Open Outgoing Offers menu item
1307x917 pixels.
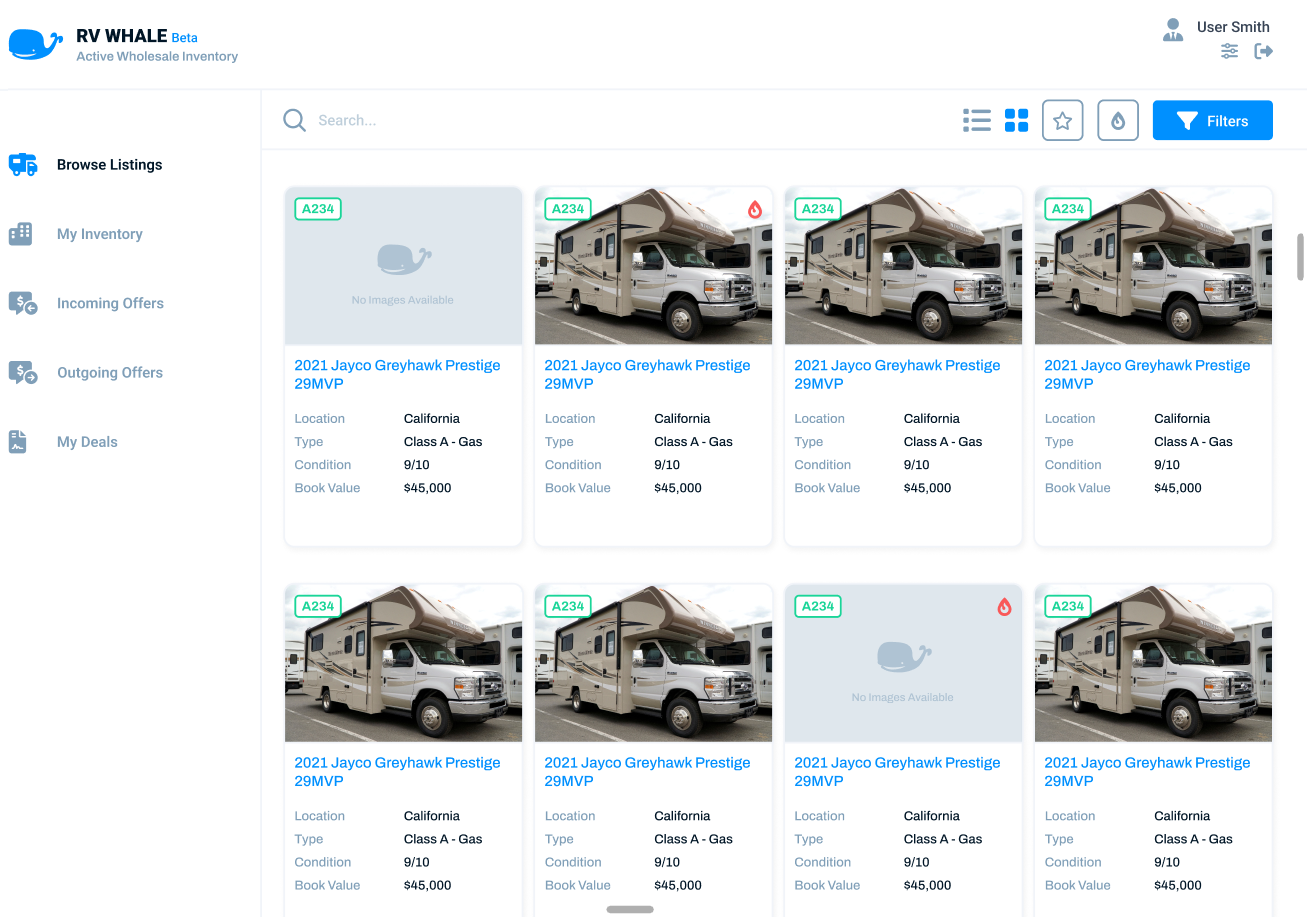(110, 372)
